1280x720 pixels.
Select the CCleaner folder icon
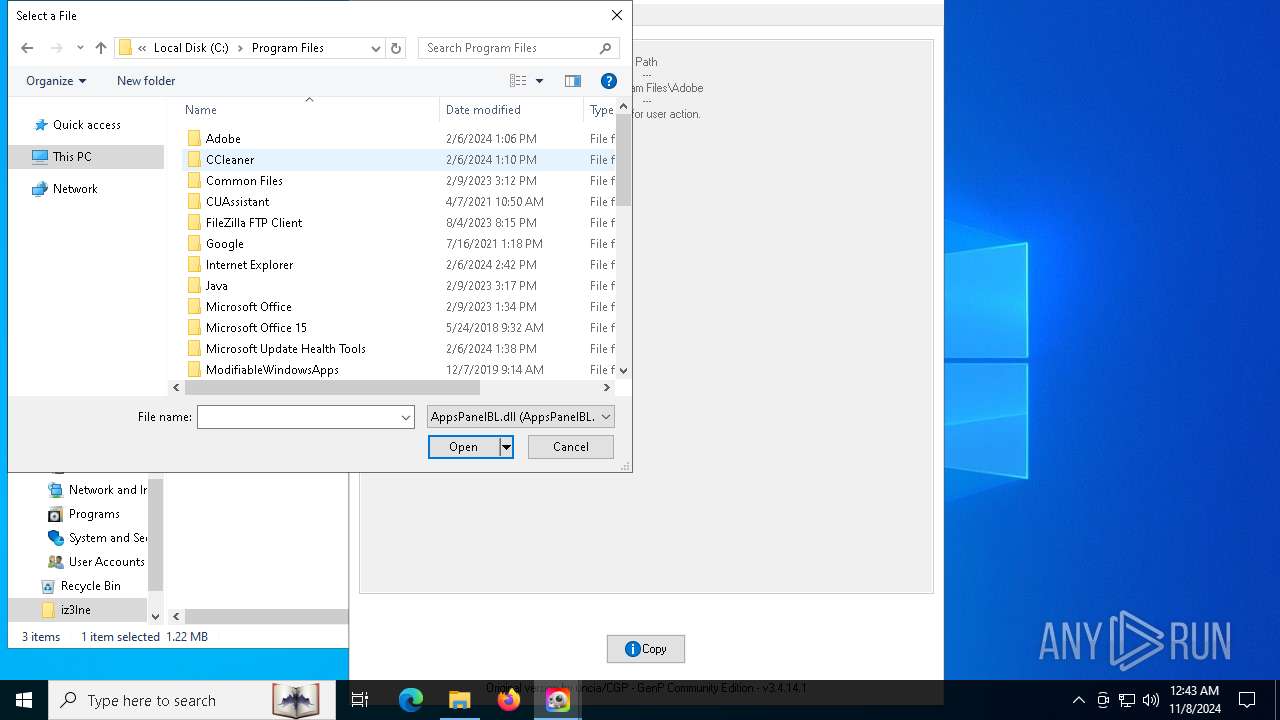pyautogui.click(x=195, y=159)
